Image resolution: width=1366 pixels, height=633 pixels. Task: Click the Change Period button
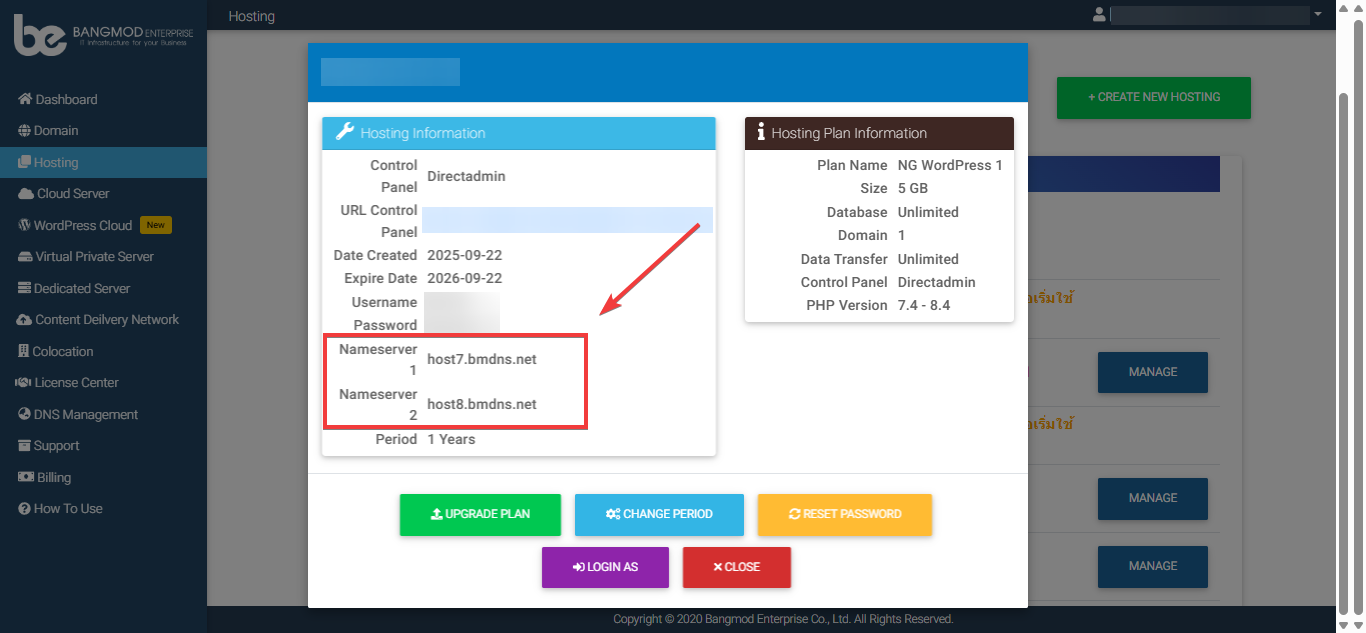659,514
